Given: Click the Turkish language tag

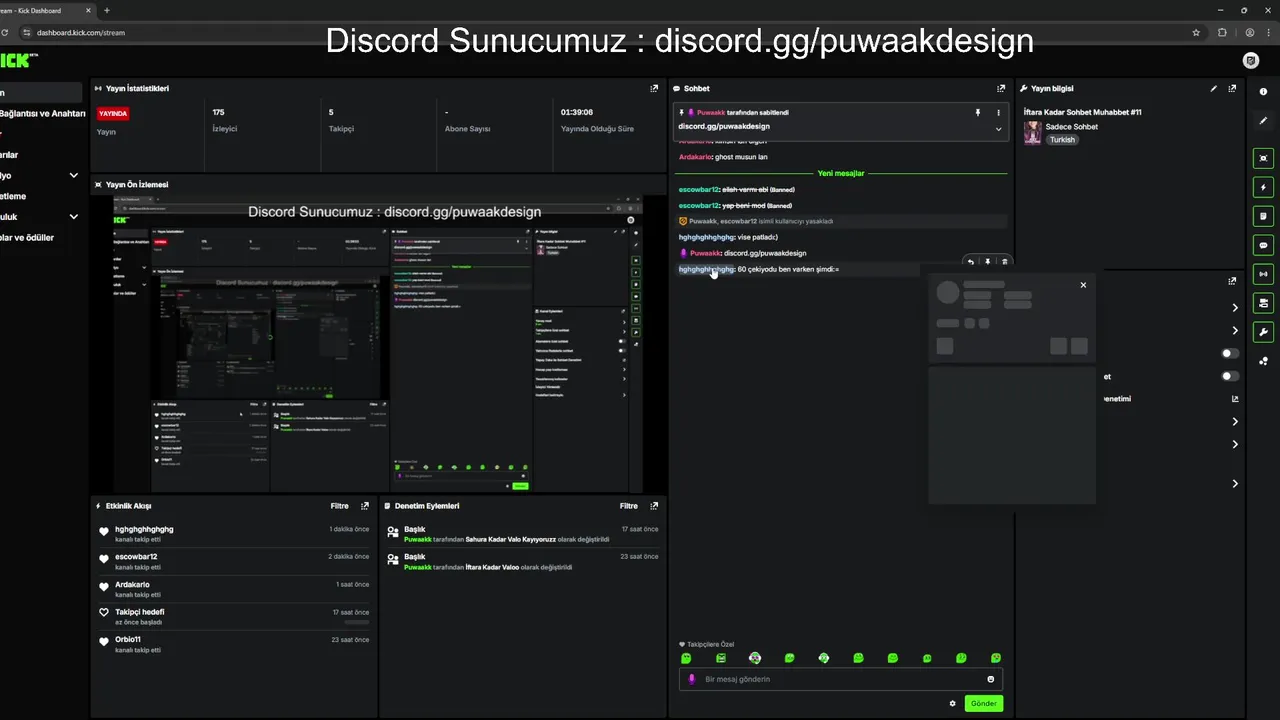Looking at the screenshot, I should [1062, 140].
